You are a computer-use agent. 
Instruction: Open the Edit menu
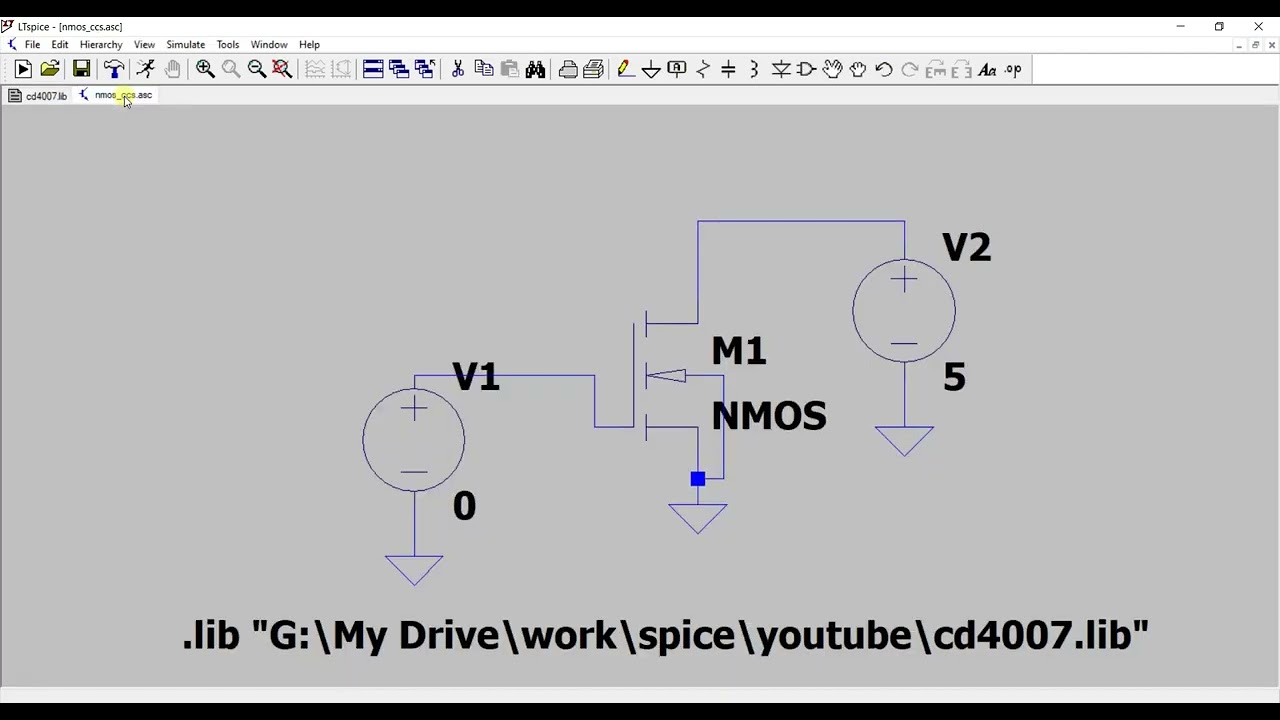point(60,45)
